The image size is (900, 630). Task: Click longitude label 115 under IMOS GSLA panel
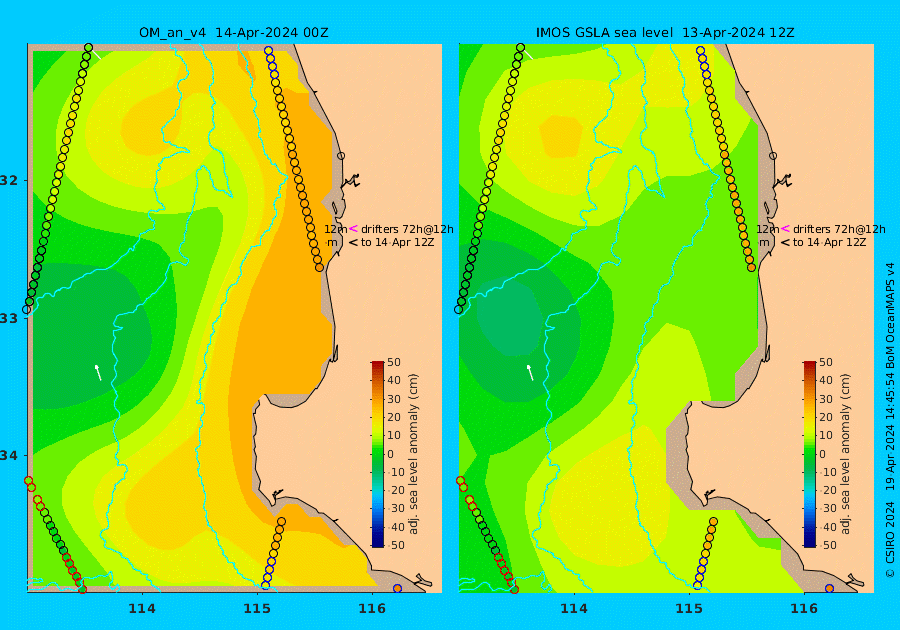689,609
